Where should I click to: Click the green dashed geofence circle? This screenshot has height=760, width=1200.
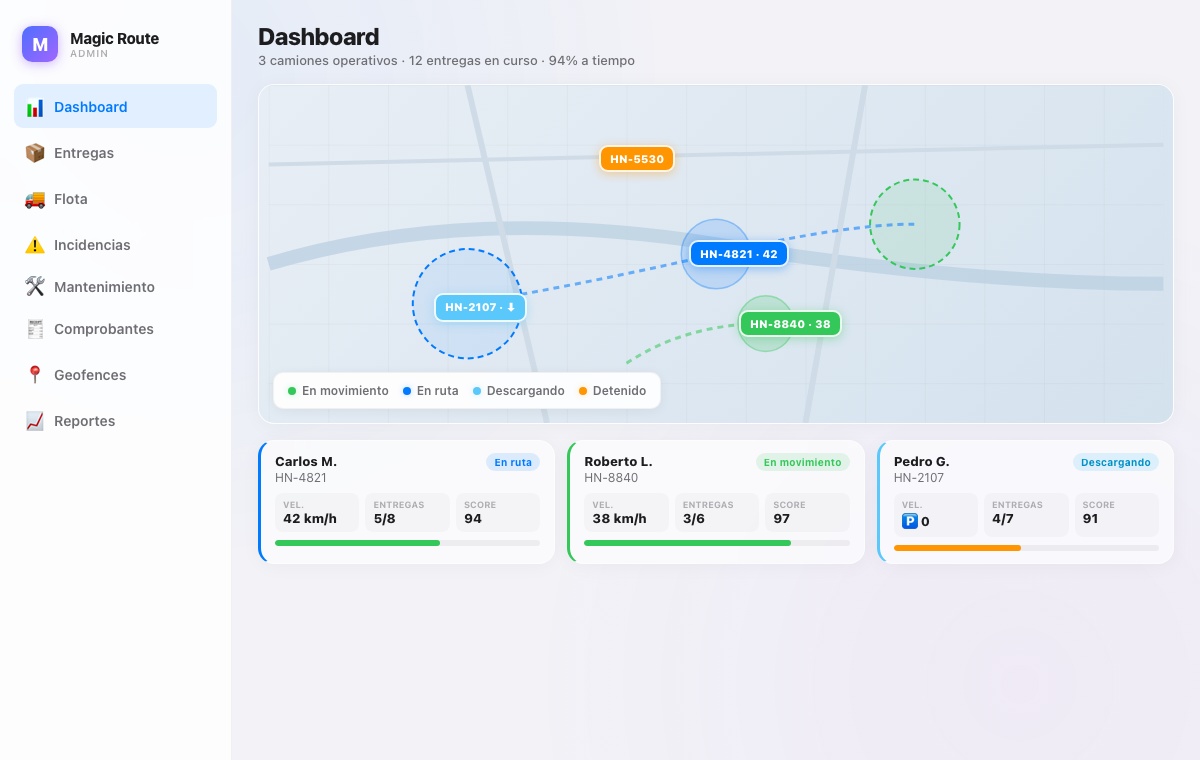[x=914, y=224]
